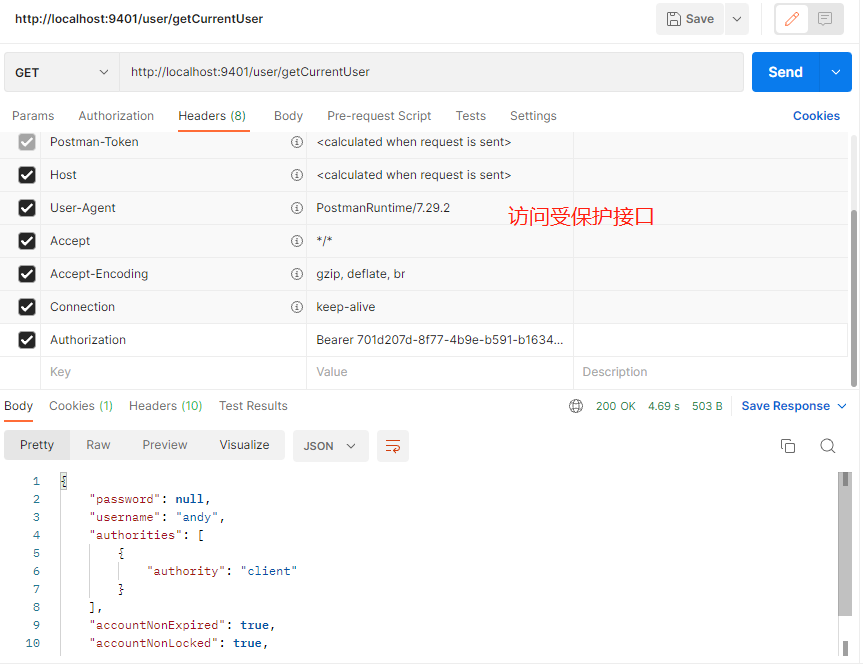Screen dimensions: 863x668
Task: Open the Test Results tab
Action: (253, 406)
